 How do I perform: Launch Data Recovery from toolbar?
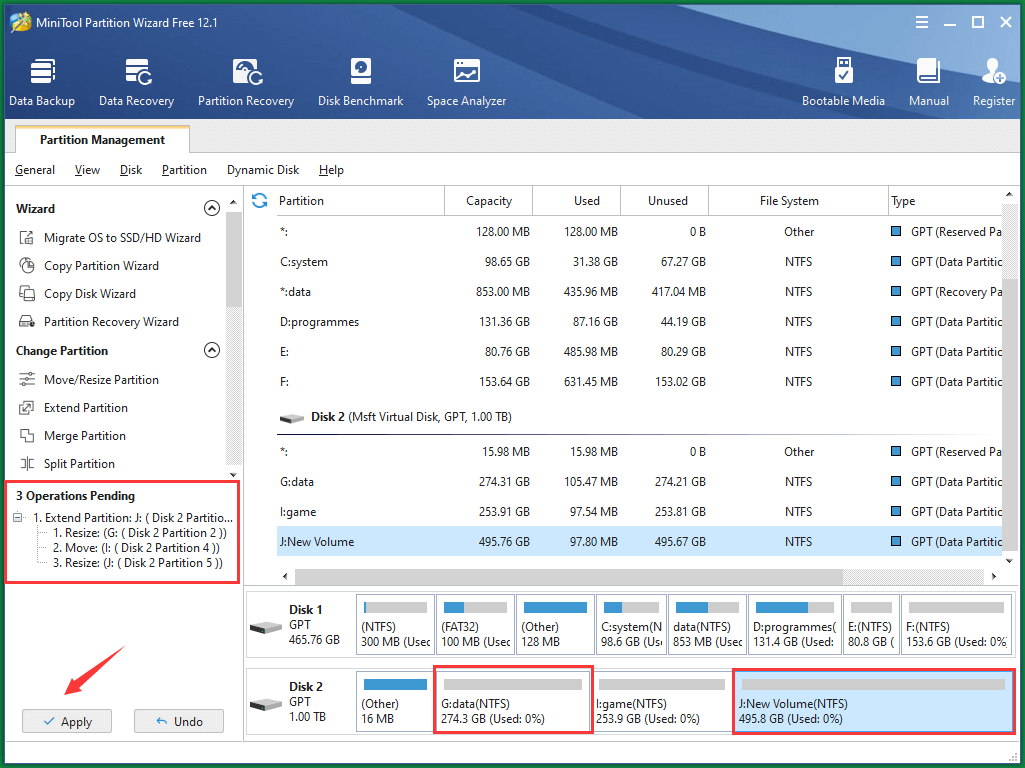point(137,82)
